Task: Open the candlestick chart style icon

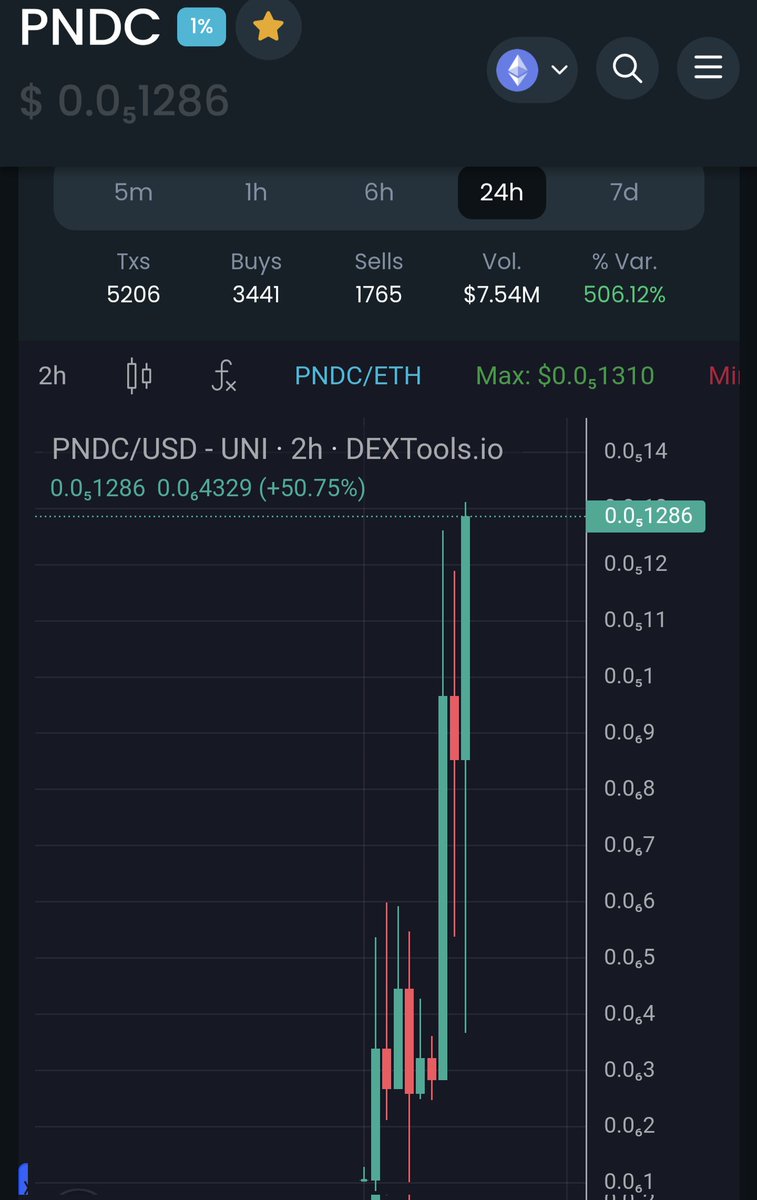Action: [139, 376]
